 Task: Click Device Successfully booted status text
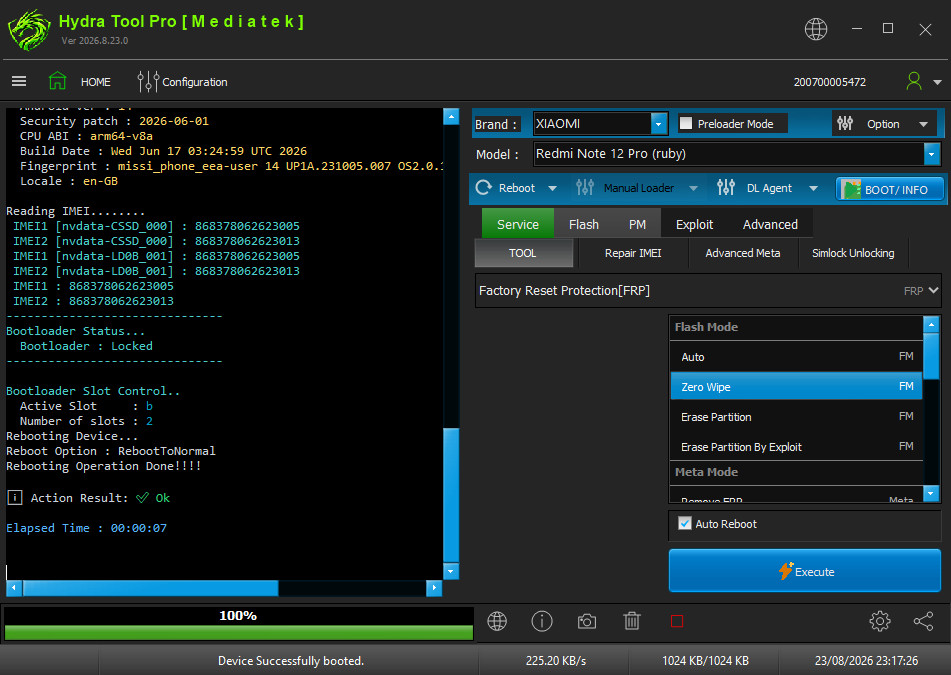tap(291, 660)
